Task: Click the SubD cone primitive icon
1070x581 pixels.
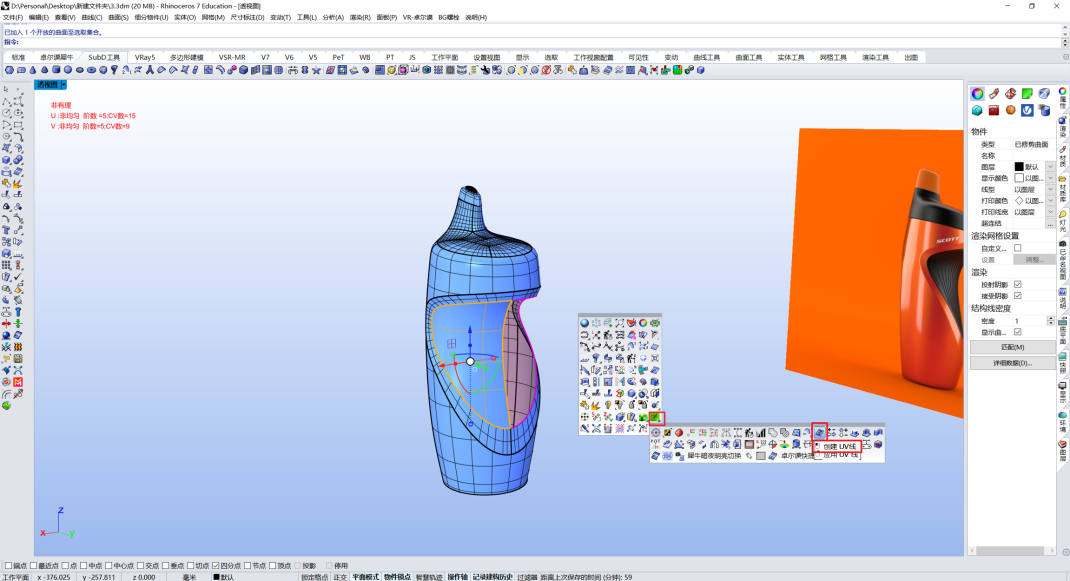Action: pyautogui.click(x=33, y=70)
